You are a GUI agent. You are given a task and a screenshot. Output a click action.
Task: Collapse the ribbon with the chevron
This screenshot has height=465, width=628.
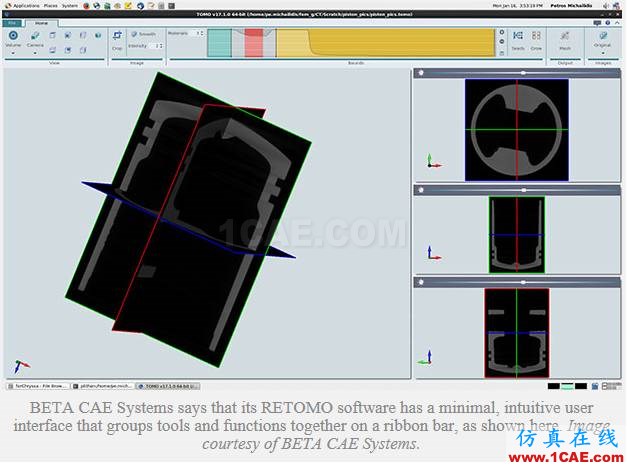point(617,23)
